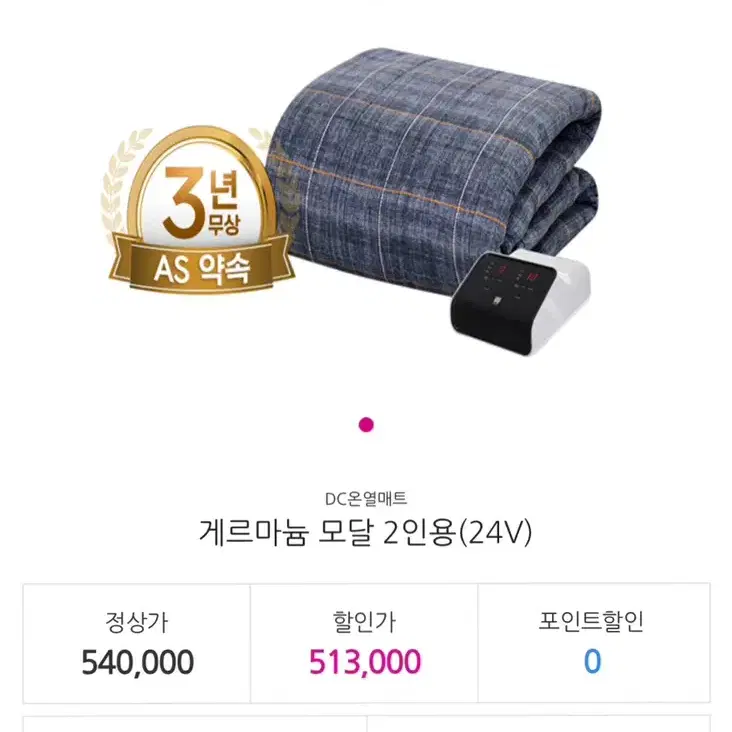The width and height of the screenshot is (732, 732).
Task: Click the 게르마늄 모달 2인용(24V) product title
Action: coord(366,533)
